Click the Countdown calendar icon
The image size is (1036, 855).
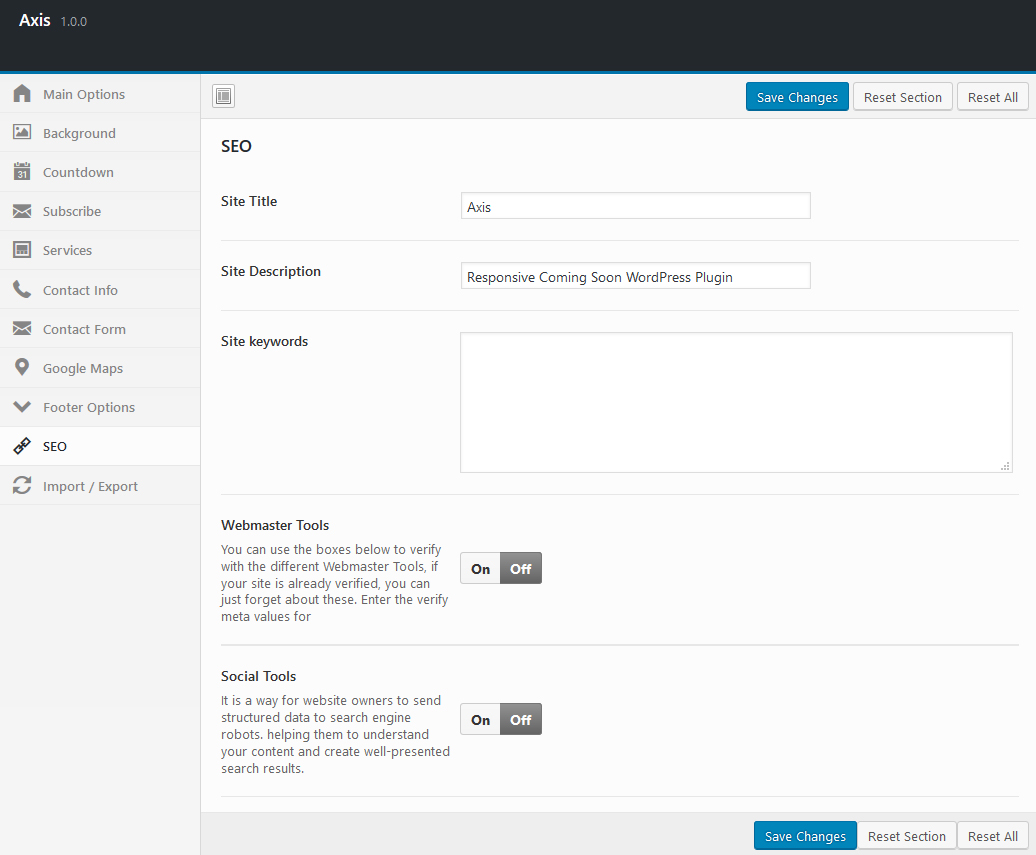pos(22,172)
